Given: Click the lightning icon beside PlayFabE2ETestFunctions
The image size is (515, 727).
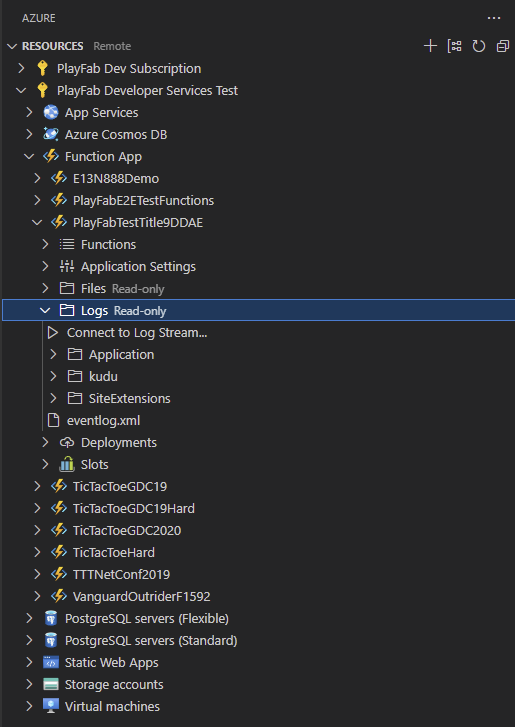Looking at the screenshot, I should click(59, 200).
